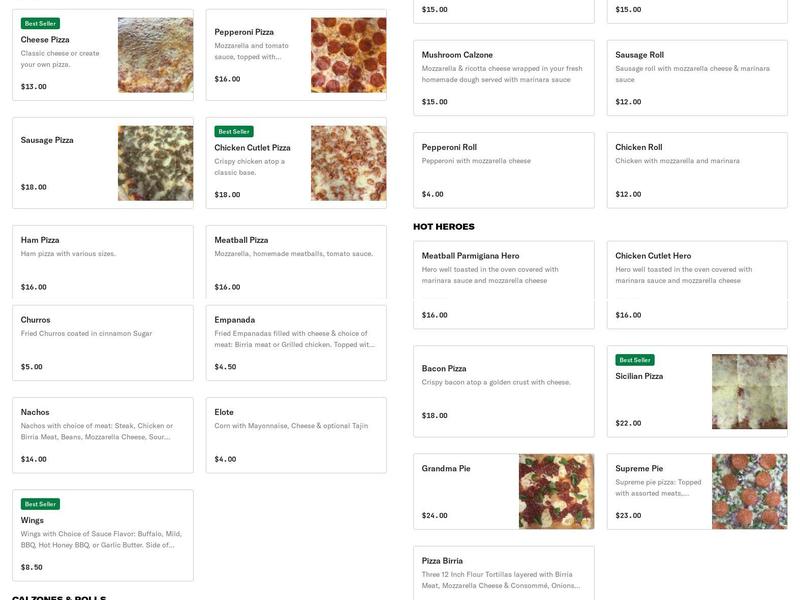
Task: Open the Pizza Birria menu item
Action: pos(503,572)
